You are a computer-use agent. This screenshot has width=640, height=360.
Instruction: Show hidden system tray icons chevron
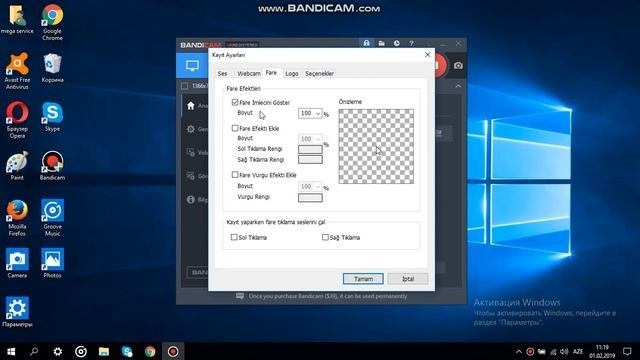coord(518,351)
